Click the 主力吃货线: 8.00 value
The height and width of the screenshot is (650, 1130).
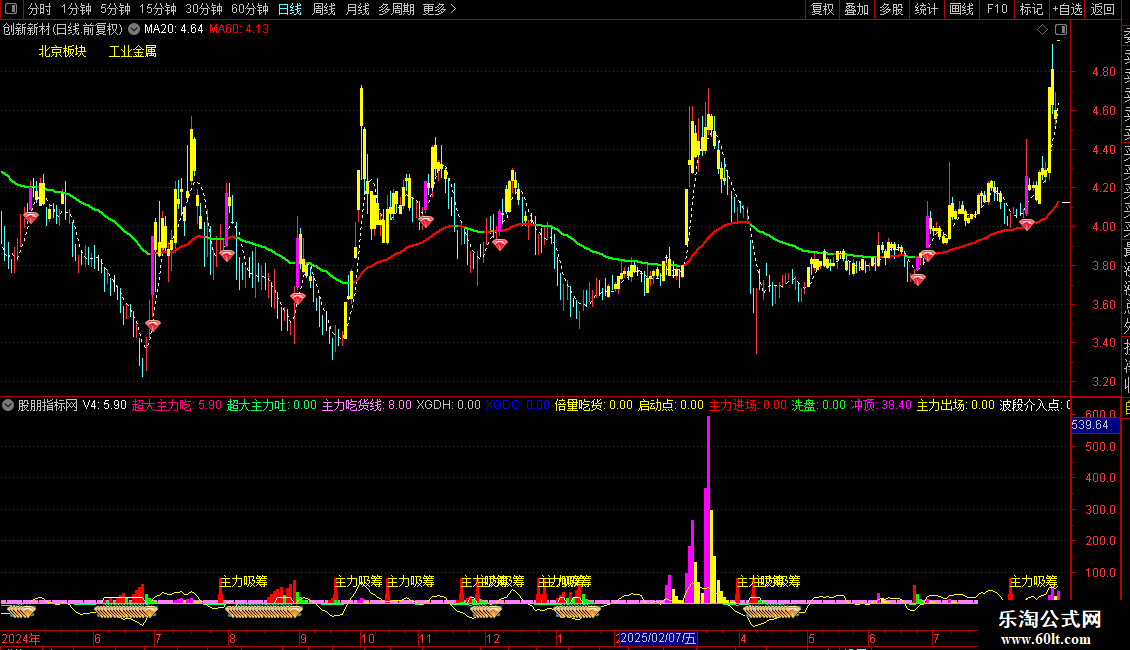[x=367, y=405]
